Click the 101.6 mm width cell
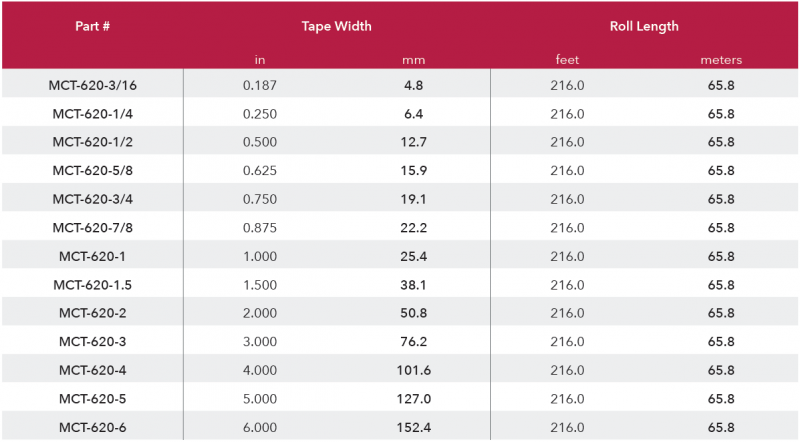Viewport: 800px width, 442px height. 414,370
